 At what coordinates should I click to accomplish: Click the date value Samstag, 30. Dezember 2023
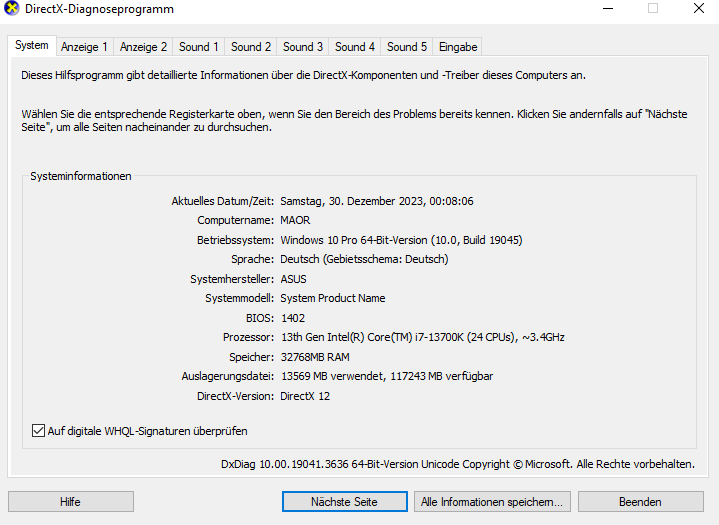[x=376, y=201]
